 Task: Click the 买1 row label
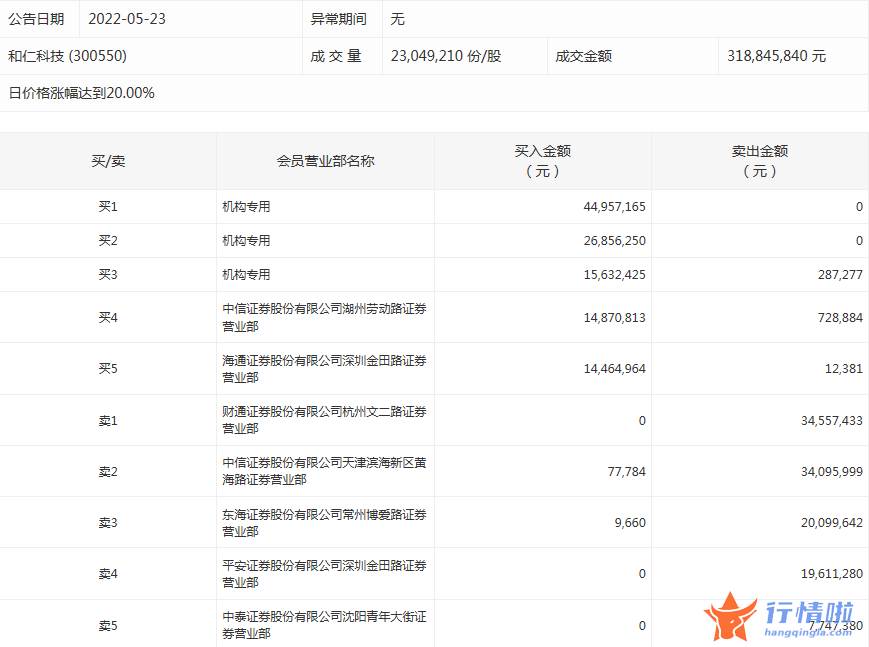tap(108, 207)
